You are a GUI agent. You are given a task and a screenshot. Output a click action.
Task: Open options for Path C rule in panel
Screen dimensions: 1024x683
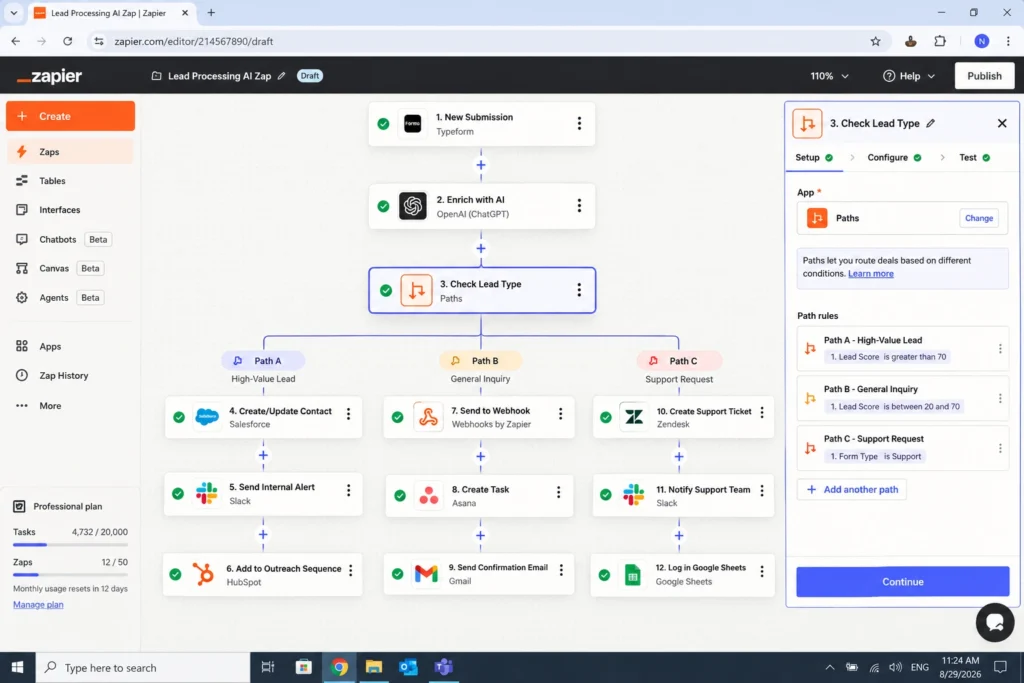click(1000, 448)
